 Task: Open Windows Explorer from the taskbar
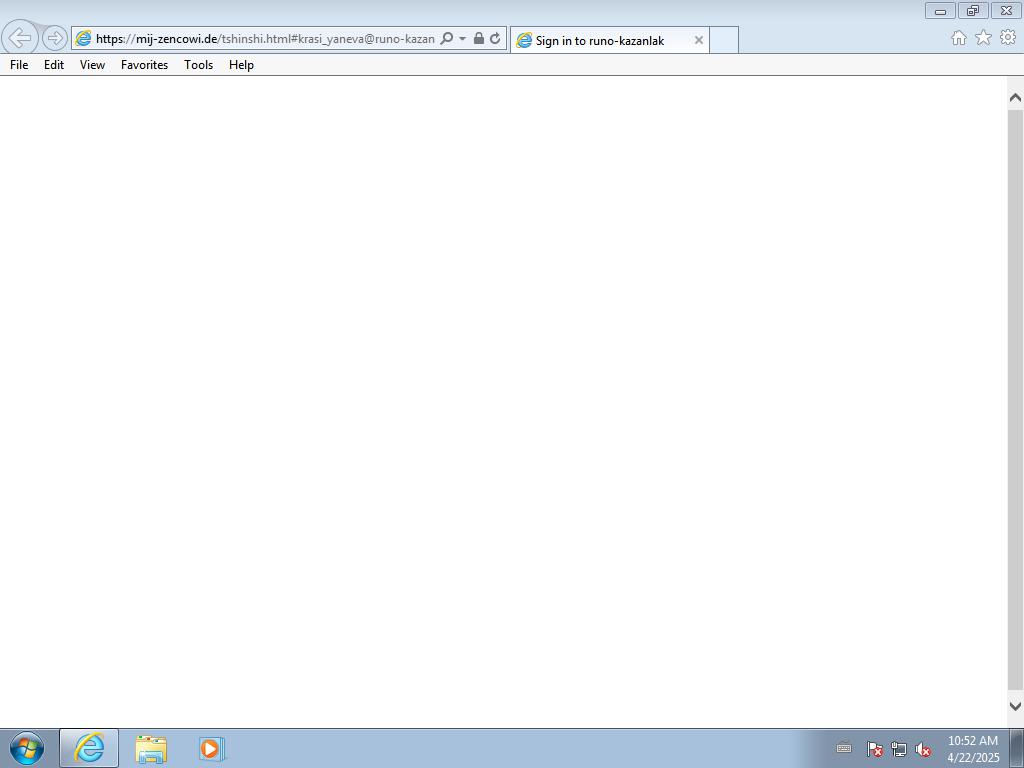[151, 748]
